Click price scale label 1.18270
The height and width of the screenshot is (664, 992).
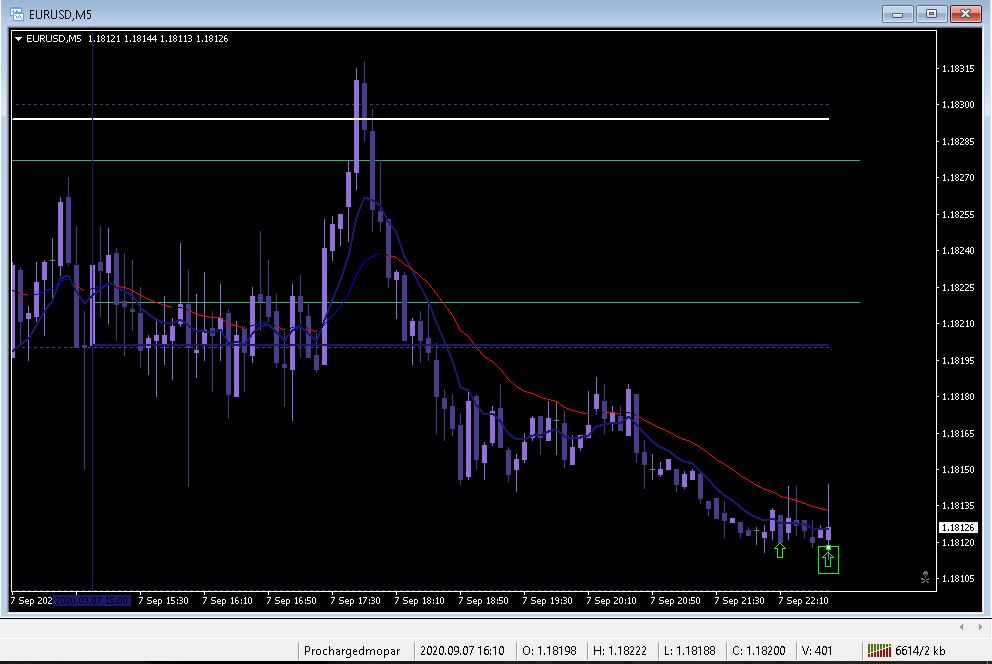pos(958,178)
